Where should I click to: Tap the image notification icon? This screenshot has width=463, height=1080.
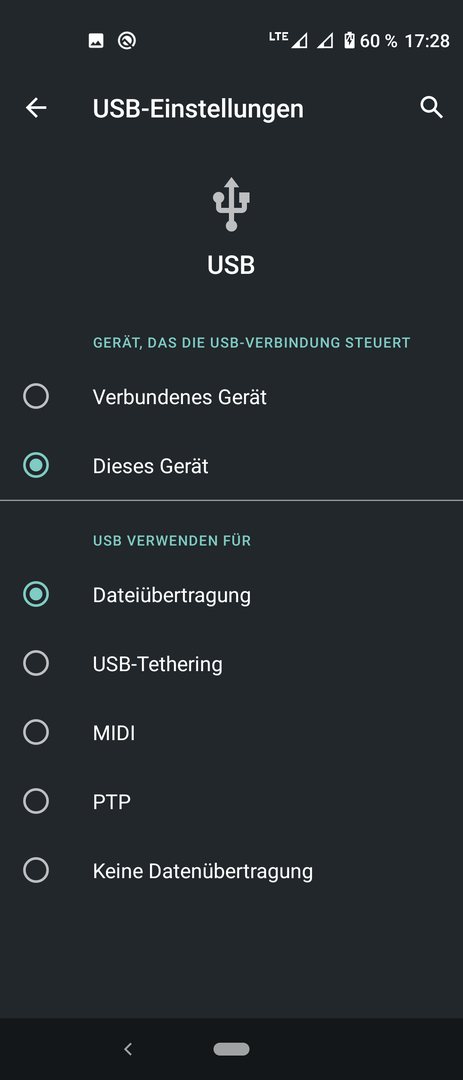coord(96,41)
